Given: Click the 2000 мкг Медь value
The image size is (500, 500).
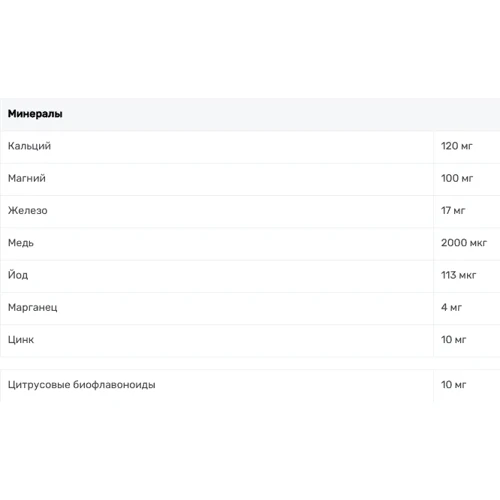Looking at the screenshot, I should click(464, 243).
